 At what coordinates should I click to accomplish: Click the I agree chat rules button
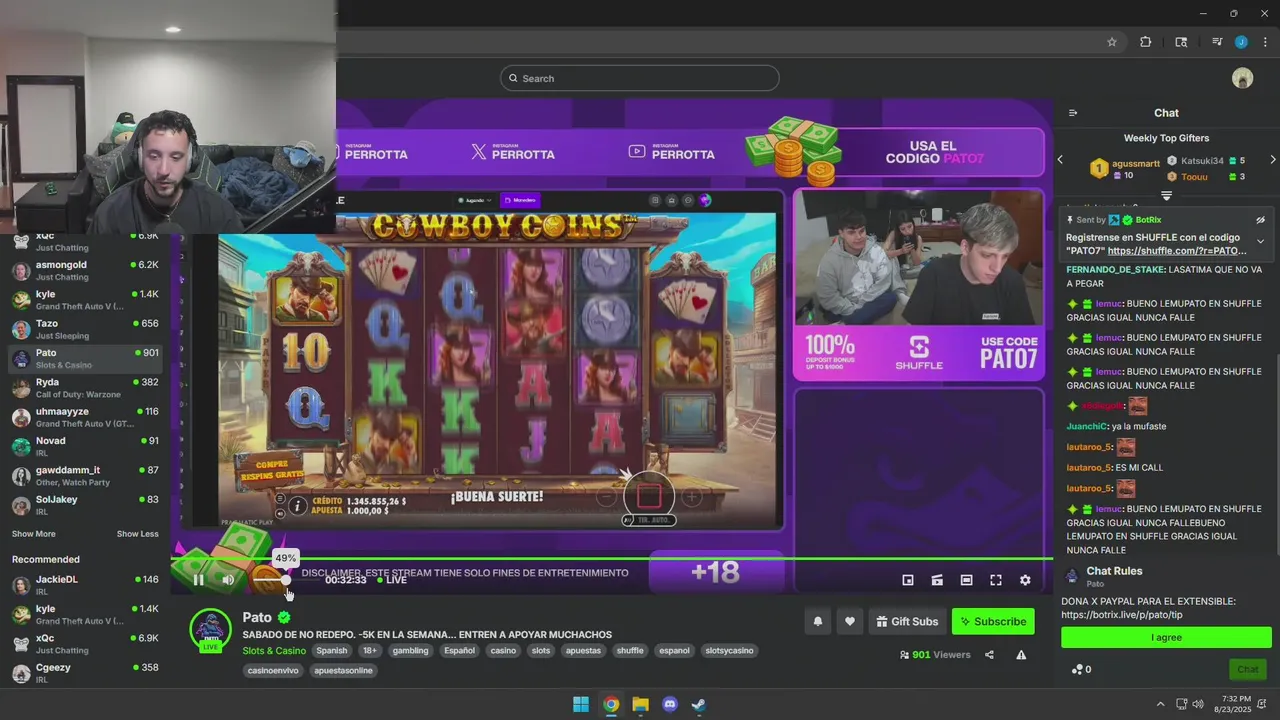point(1166,637)
